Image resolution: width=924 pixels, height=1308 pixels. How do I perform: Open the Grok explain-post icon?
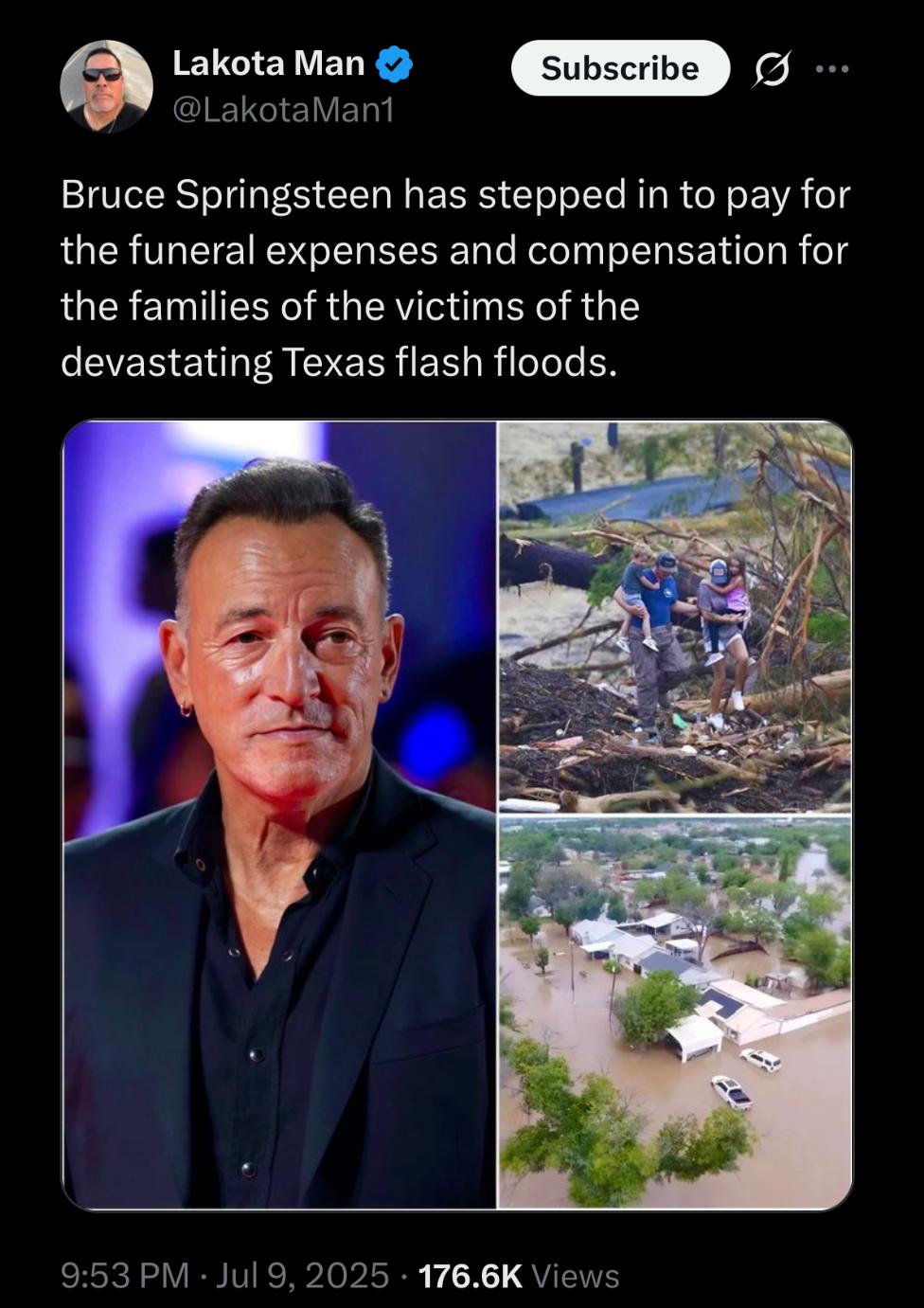point(772,69)
